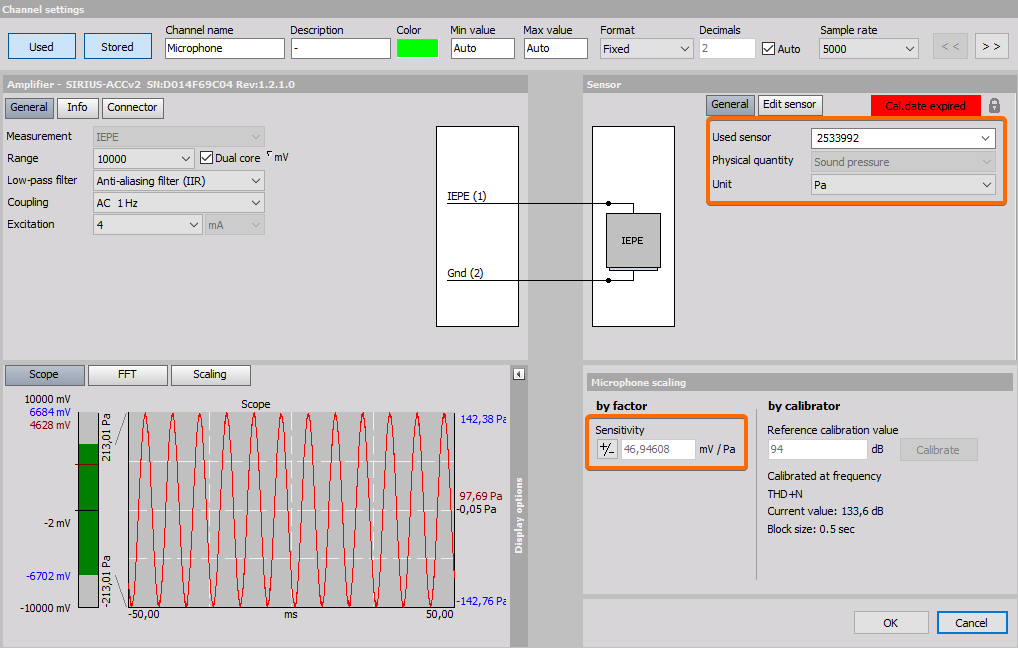Open the Used sensor dropdown 2533992

point(903,138)
